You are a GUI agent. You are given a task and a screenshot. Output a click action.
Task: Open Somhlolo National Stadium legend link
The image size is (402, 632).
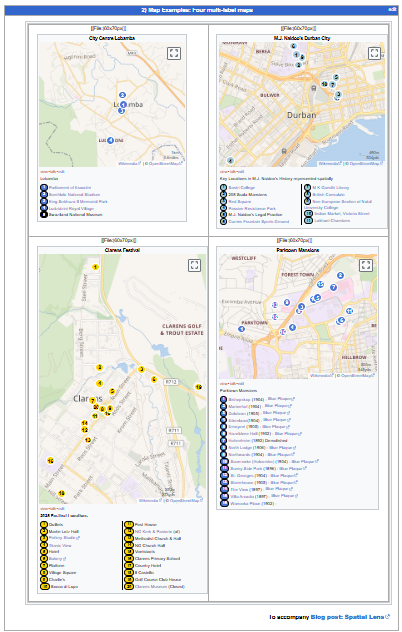74,194
